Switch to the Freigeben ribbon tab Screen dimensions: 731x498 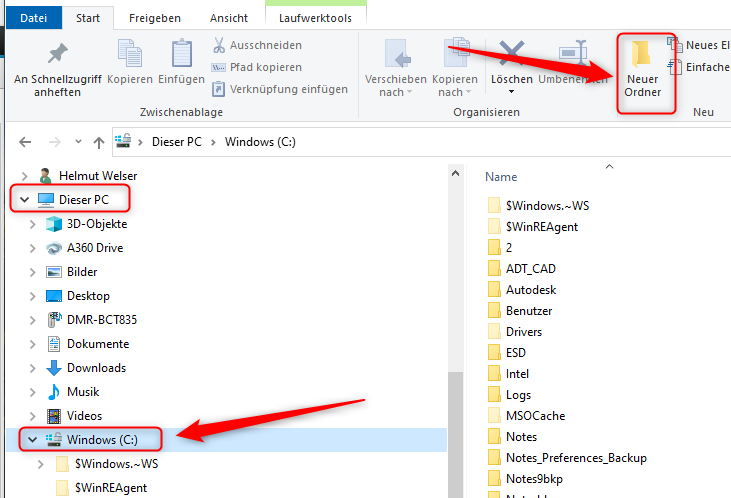click(x=157, y=18)
